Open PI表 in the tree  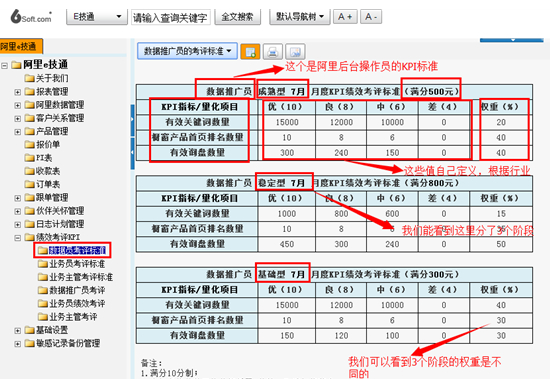(x=44, y=158)
